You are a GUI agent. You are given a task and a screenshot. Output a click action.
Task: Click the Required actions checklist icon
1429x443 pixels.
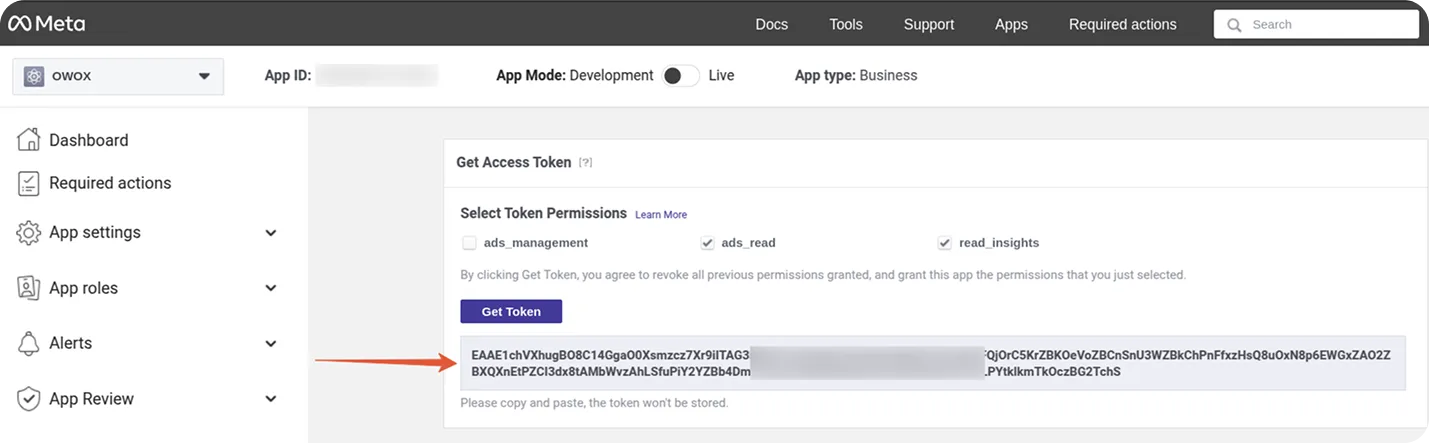pos(29,183)
